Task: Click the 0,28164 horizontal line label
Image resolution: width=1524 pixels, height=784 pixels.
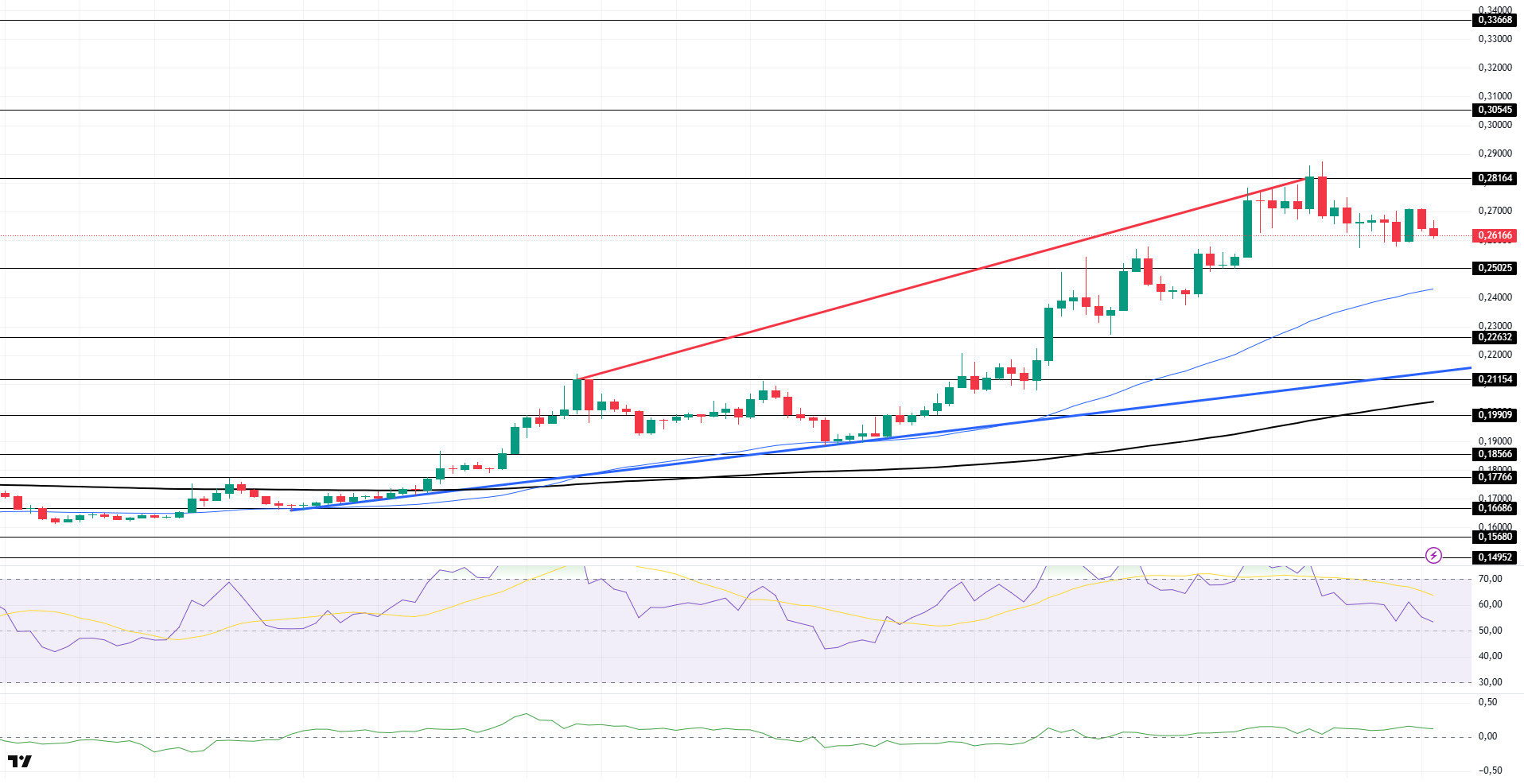Action: [x=1495, y=178]
